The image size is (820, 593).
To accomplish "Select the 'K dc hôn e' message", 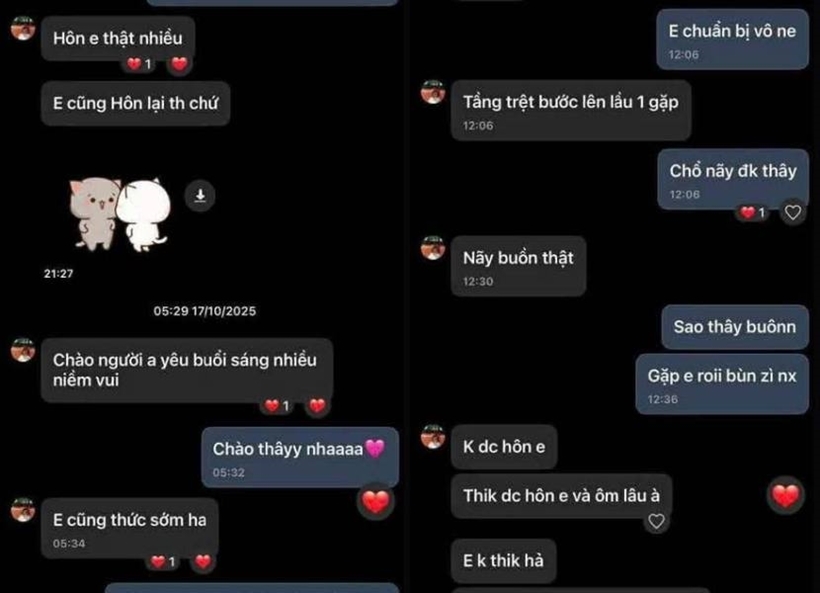I will (504, 447).
